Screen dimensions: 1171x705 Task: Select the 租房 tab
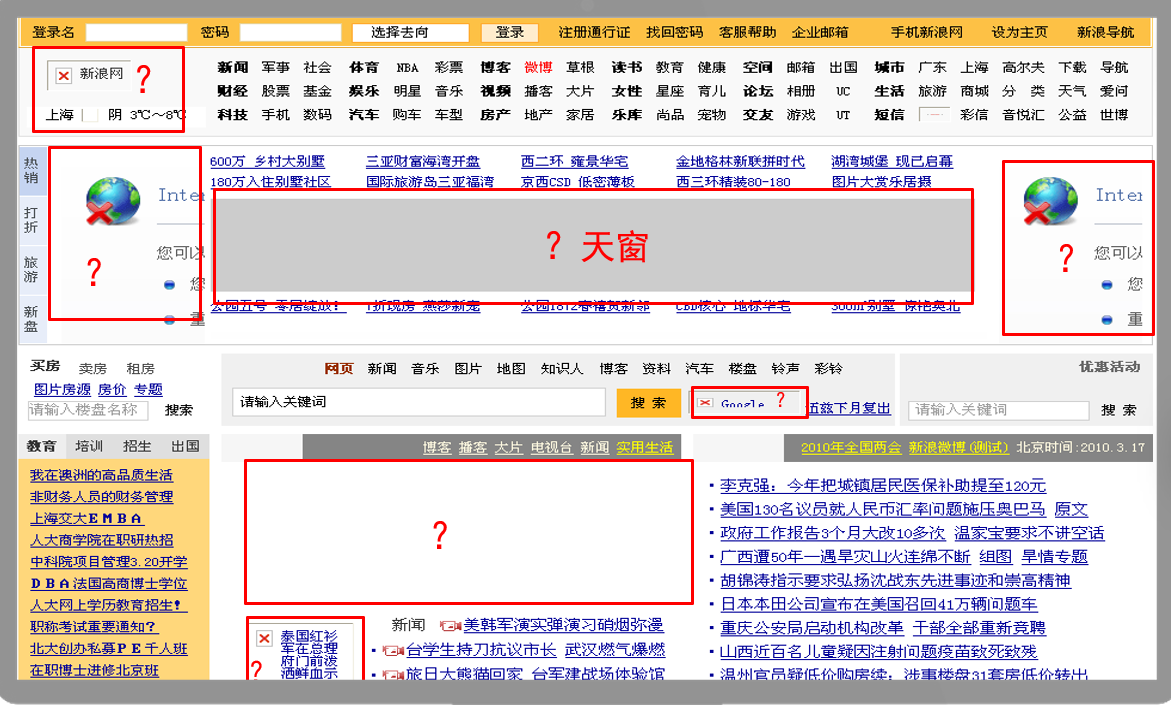tap(140, 369)
